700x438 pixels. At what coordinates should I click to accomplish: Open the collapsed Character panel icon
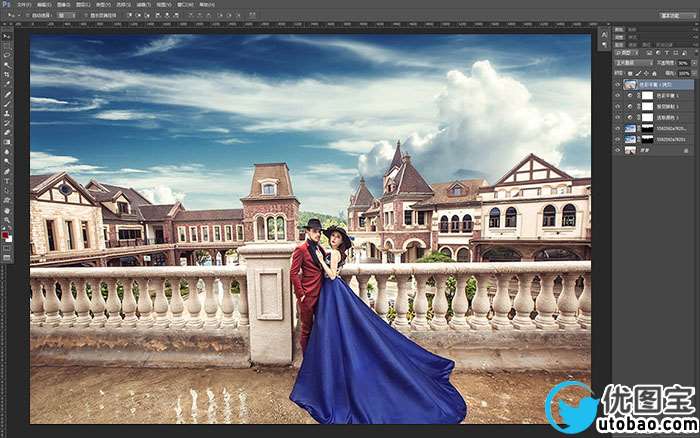point(604,34)
